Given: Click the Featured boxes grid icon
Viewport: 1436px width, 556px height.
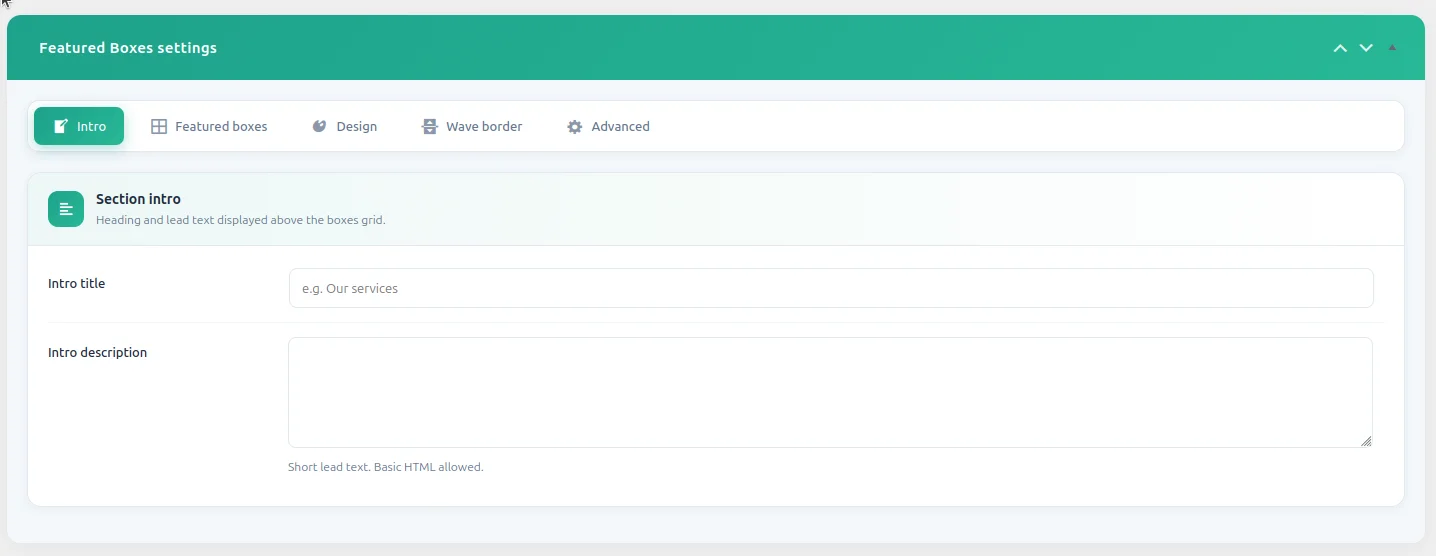Looking at the screenshot, I should pos(158,127).
